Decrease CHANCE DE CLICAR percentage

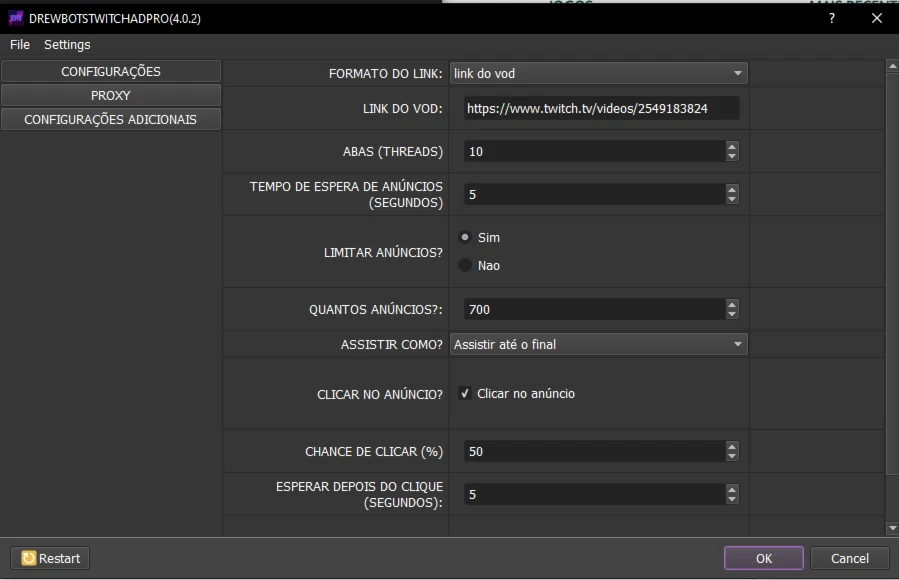(732, 457)
